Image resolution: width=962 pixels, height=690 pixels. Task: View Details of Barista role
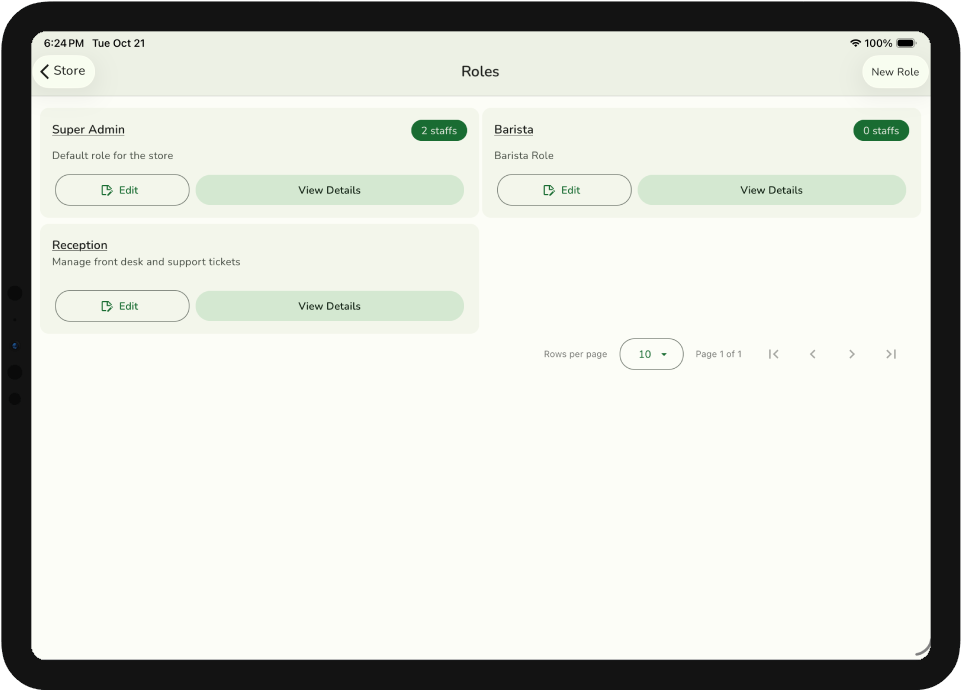771,190
